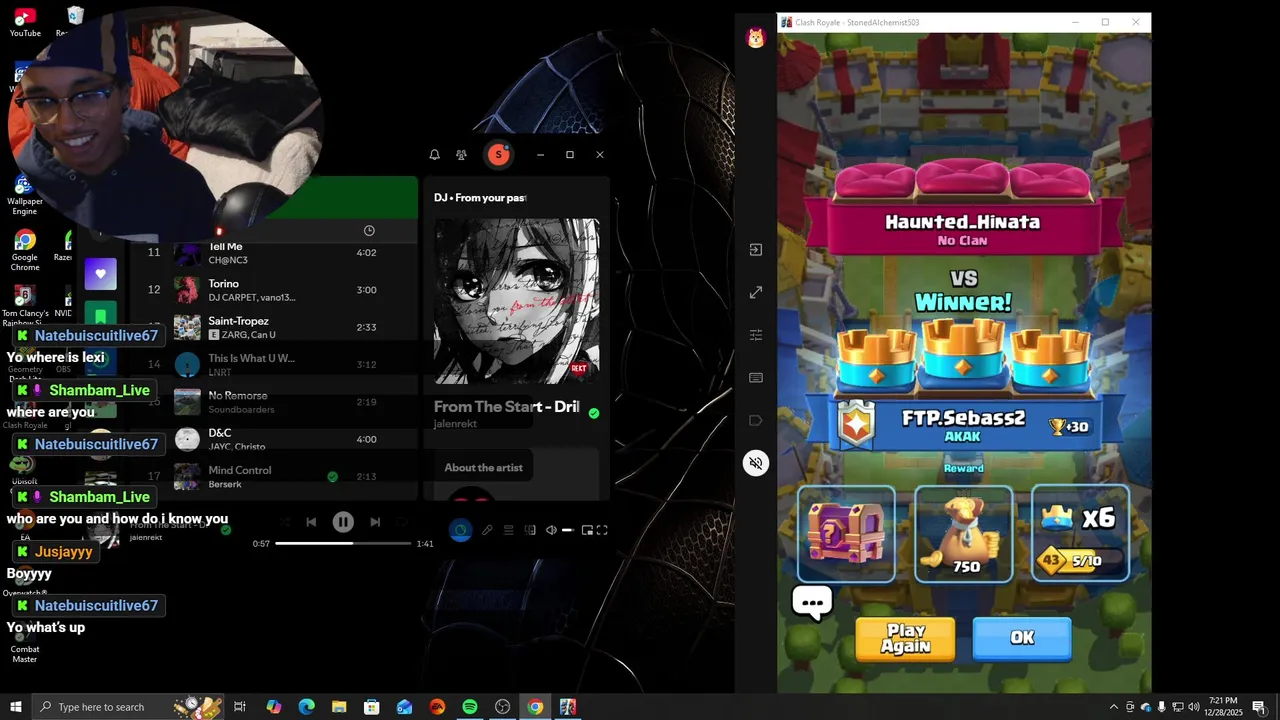Viewport: 1280px width, 720px height.
Task: Click the taskbar search box
Action: pos(128,707)
